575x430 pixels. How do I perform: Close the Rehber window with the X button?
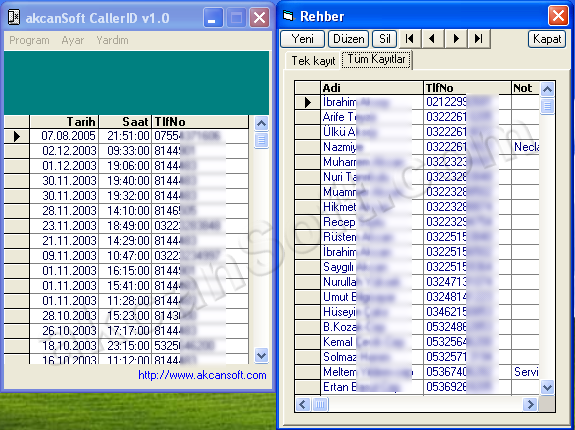(x=558, y=16)
